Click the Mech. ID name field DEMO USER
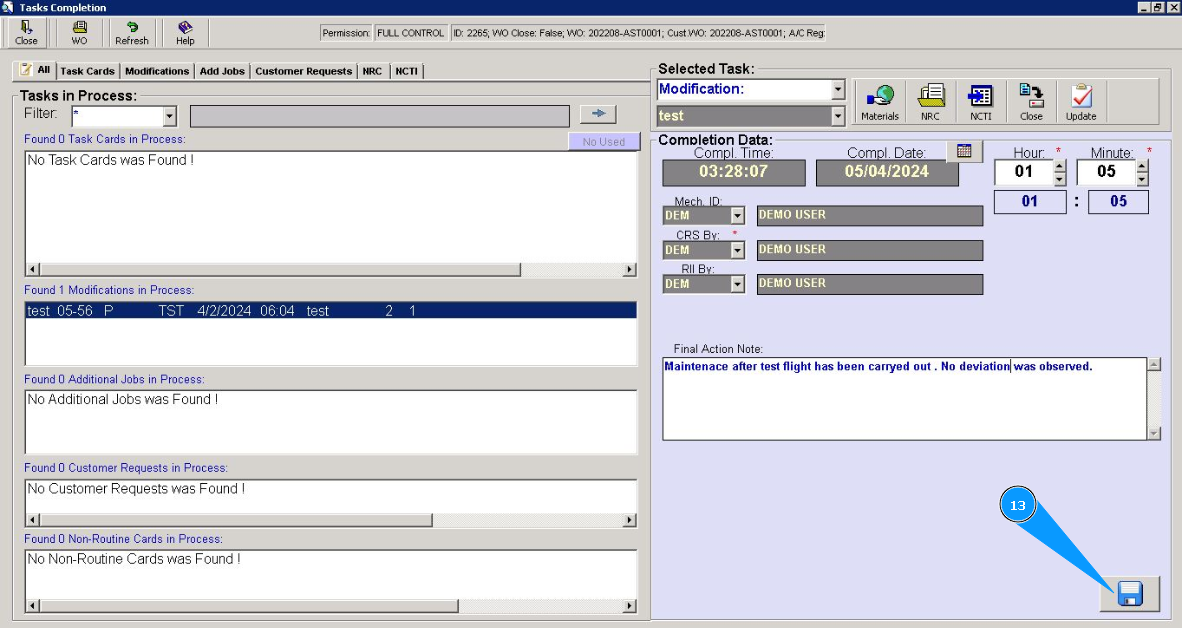Image resolution: width=1182 pixels, height=629 pixels. click(870, 216)
